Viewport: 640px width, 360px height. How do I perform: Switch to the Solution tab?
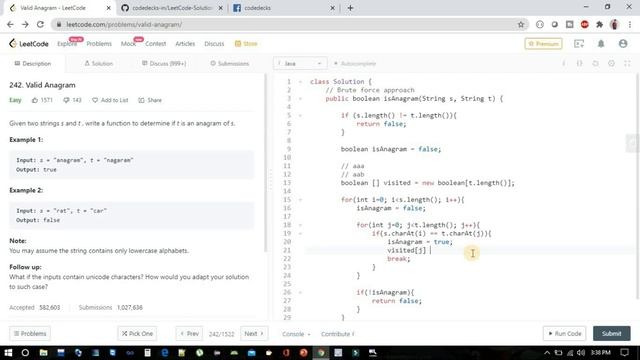click(x=98, y=64)
